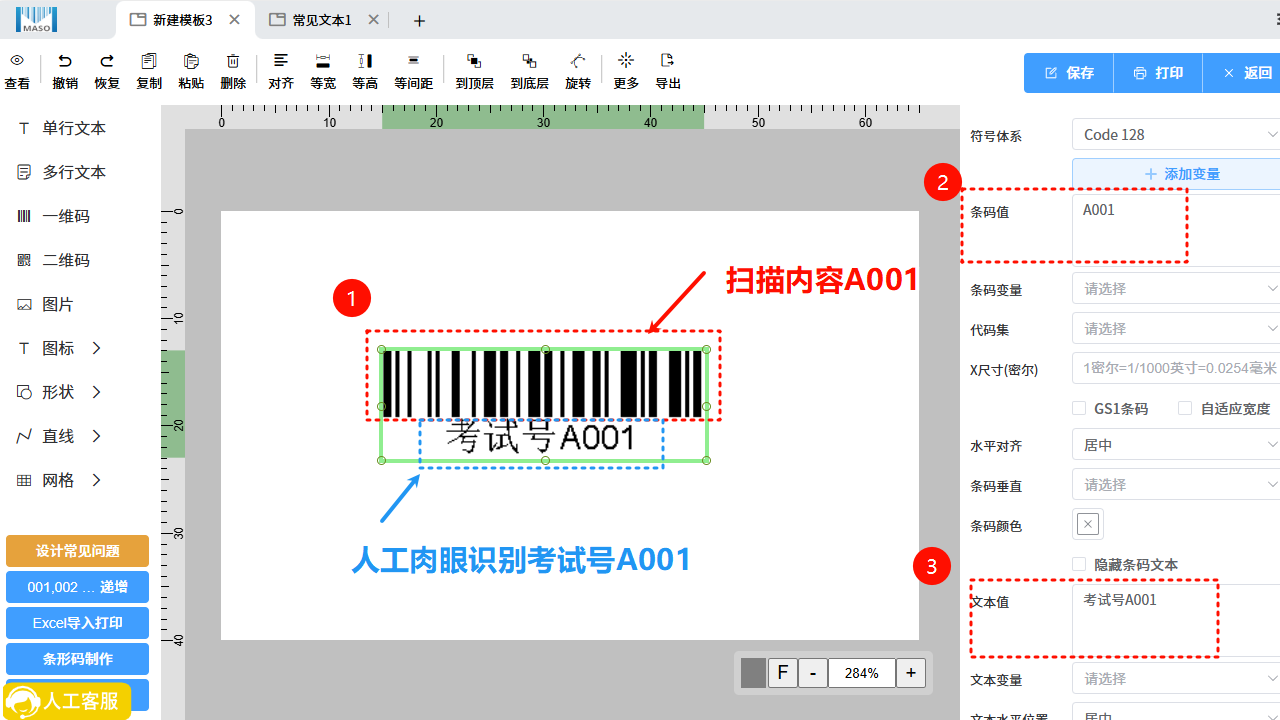Open the 文本变量 dropdown

[1176, 679]
